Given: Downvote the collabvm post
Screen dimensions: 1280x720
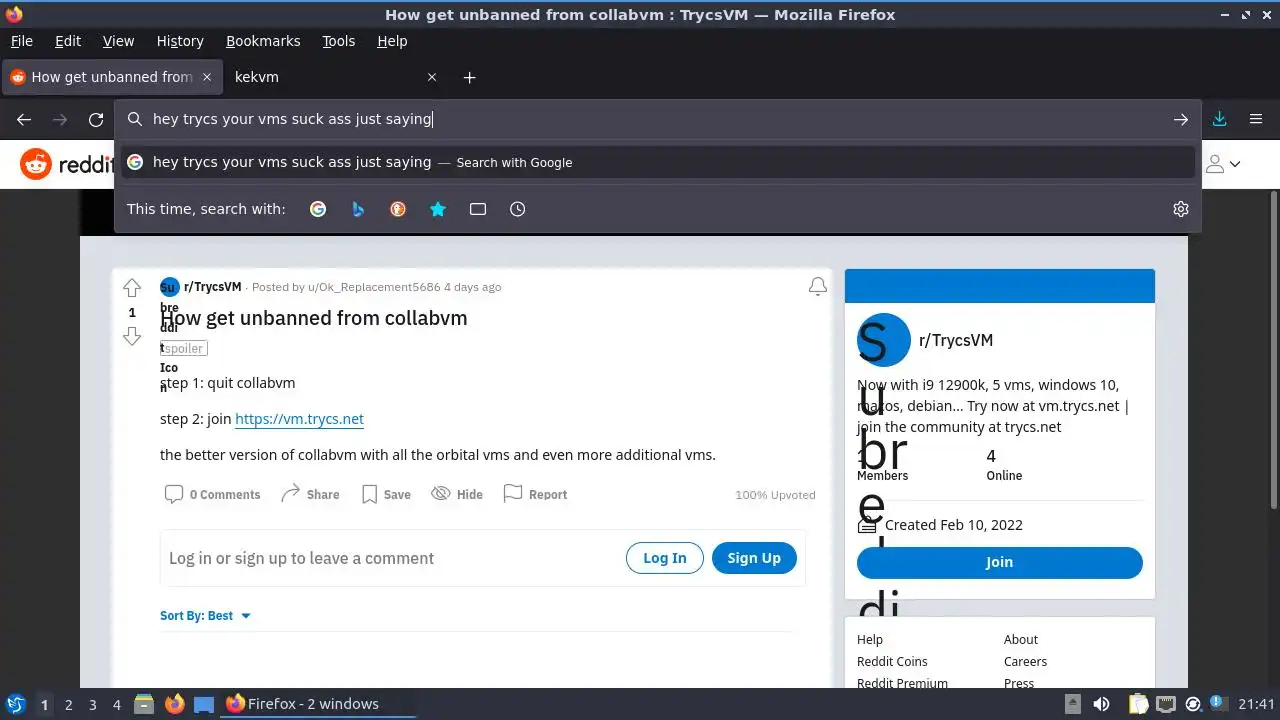Looking at the screenshot, I should [x=132, y=337].
